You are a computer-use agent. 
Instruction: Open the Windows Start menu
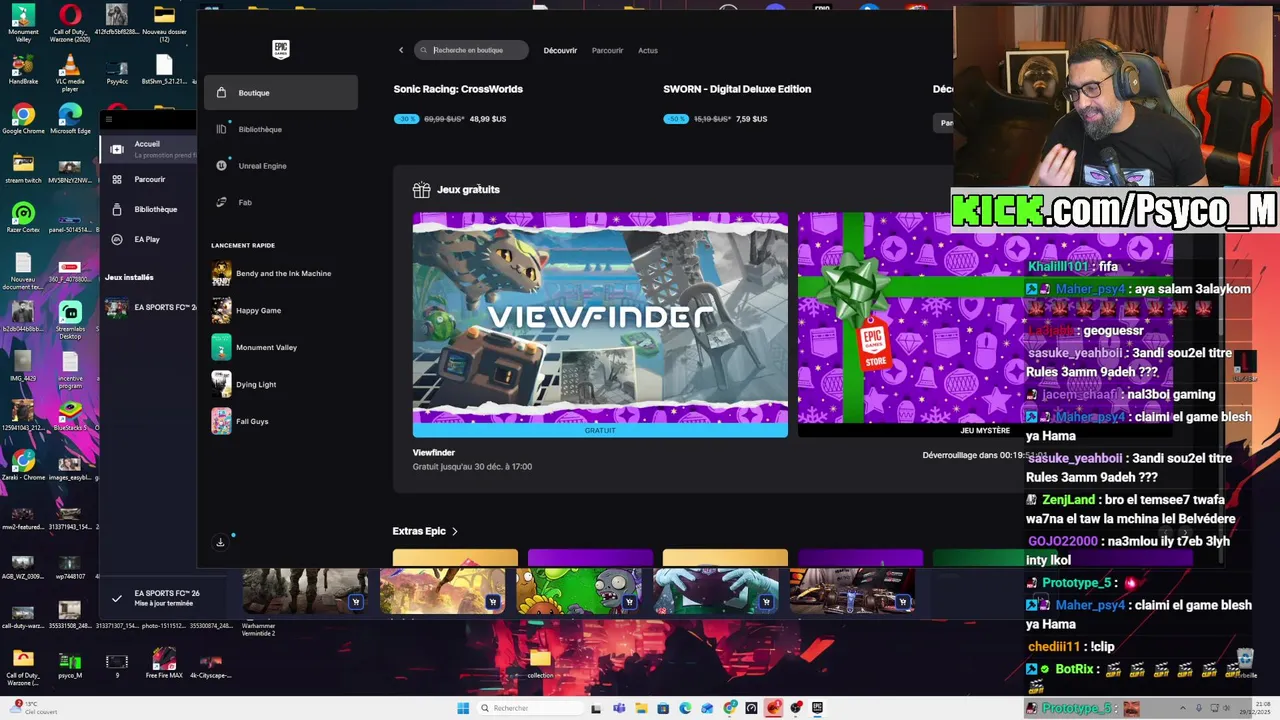click(x=463, y=708)
